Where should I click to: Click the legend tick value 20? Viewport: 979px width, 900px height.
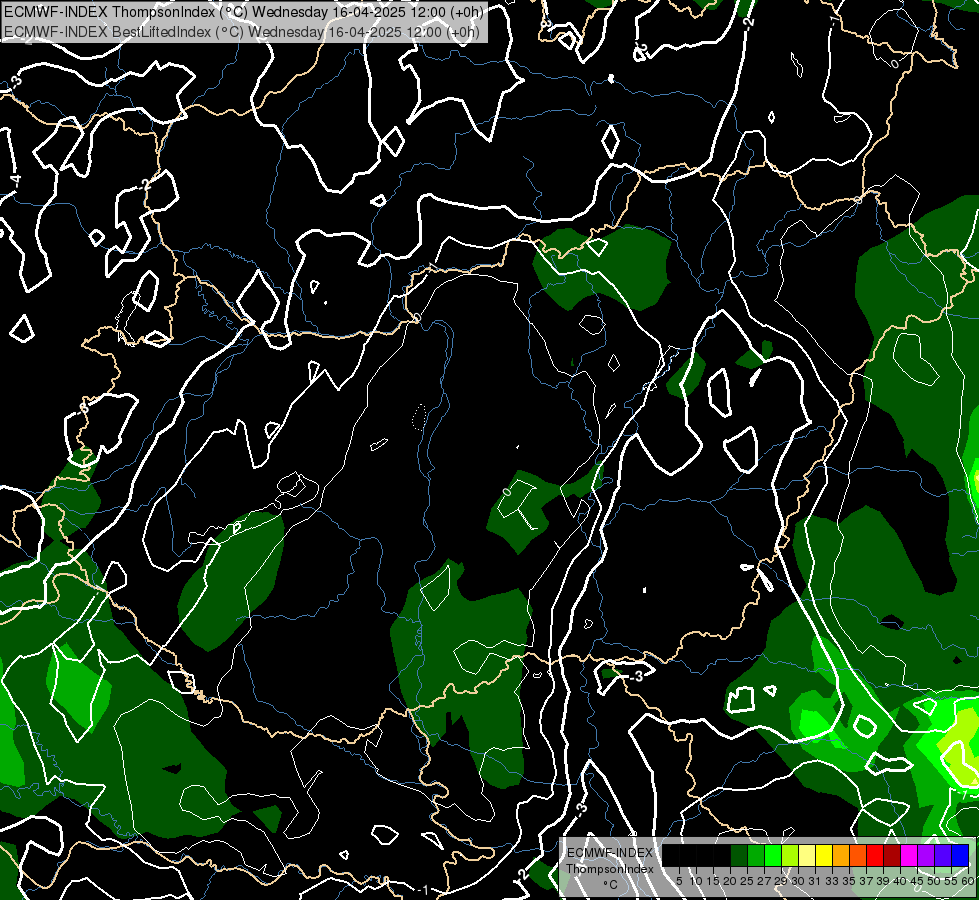pos(730,881)
